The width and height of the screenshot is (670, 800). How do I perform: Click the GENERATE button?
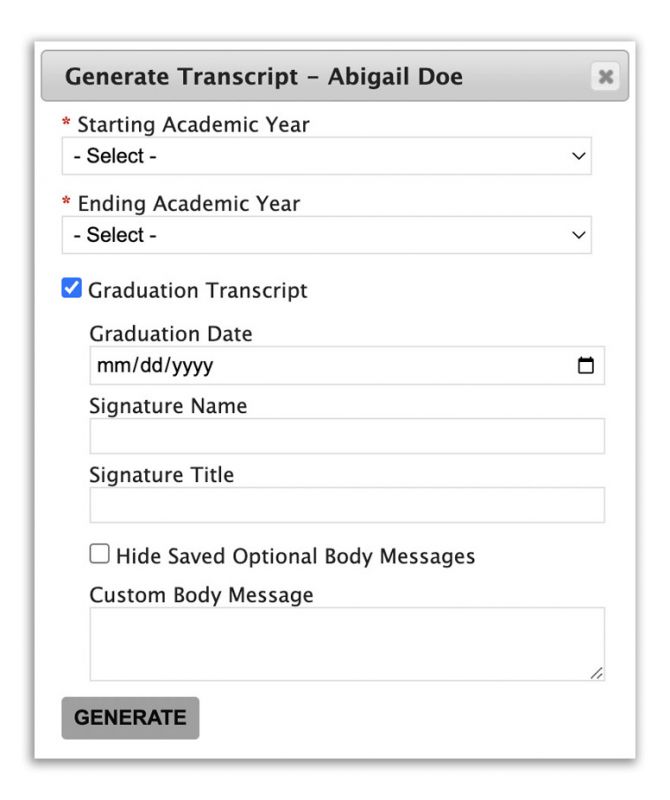[131, 718]
